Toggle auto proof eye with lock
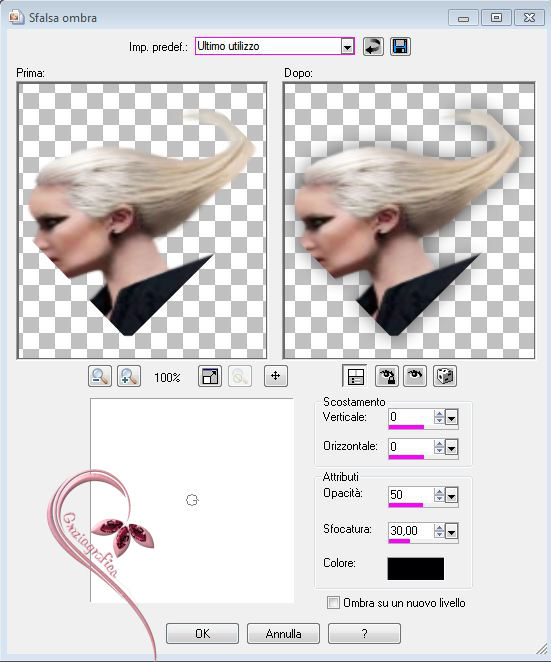551x662 pixels. (386, 376)
